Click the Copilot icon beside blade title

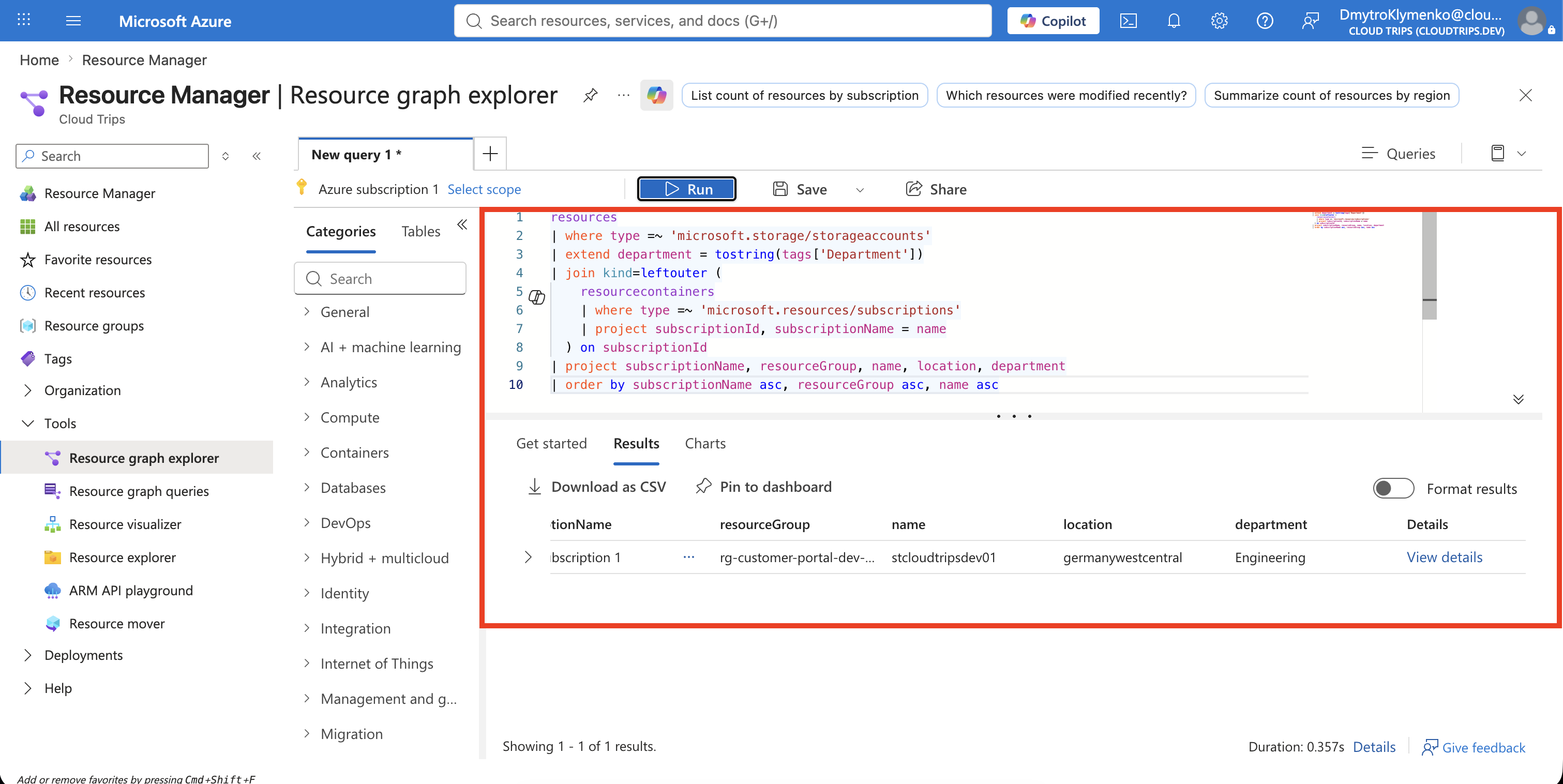pyautogui.click(x=656, y=95)
